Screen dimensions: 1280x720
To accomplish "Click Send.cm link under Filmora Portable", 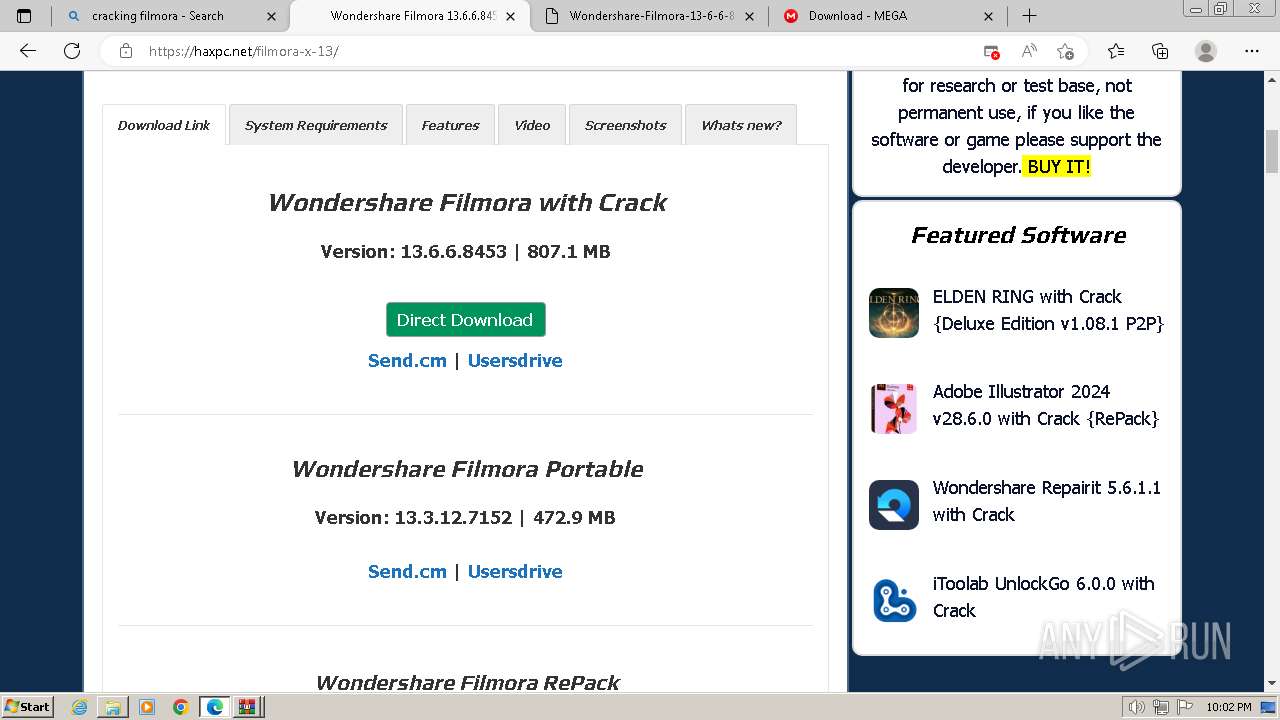I will click(407, 572).
